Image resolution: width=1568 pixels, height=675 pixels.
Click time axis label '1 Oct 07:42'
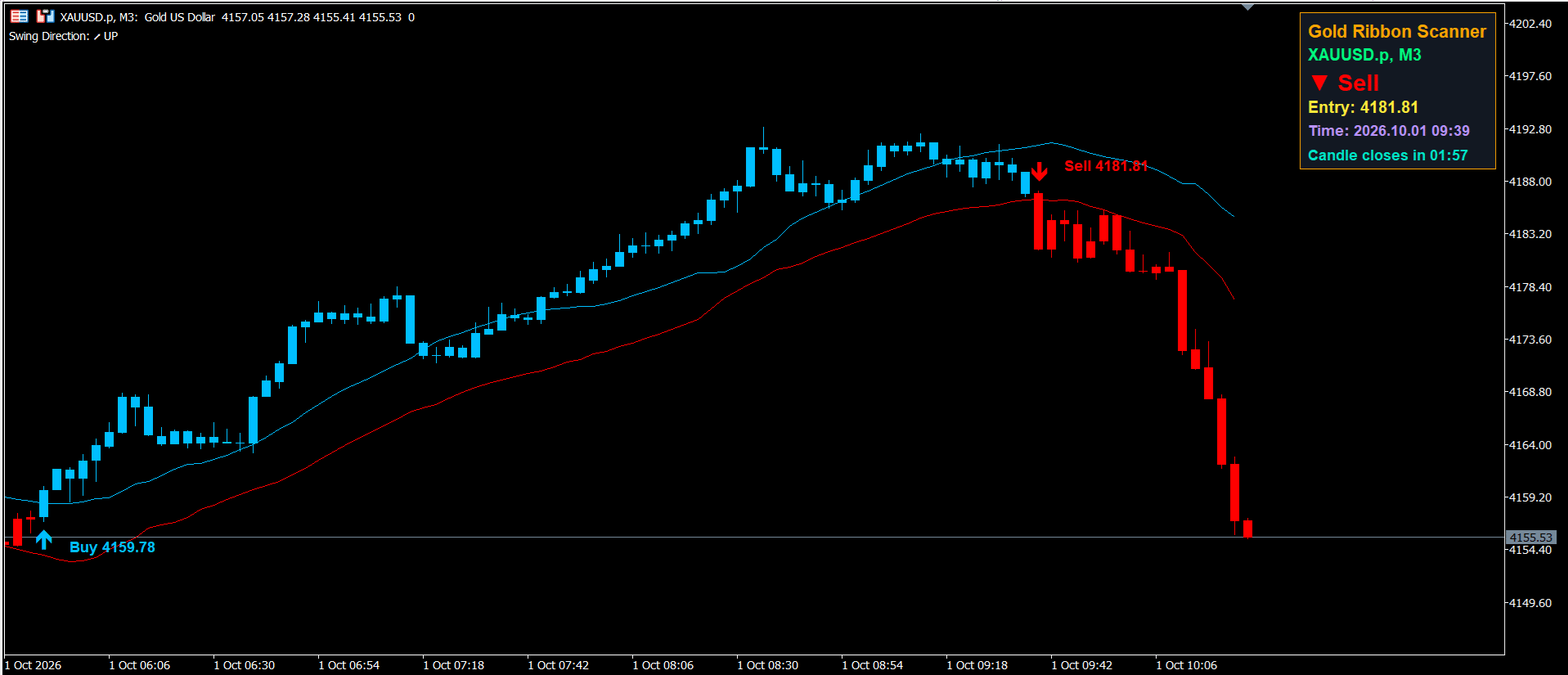point(560,665)
